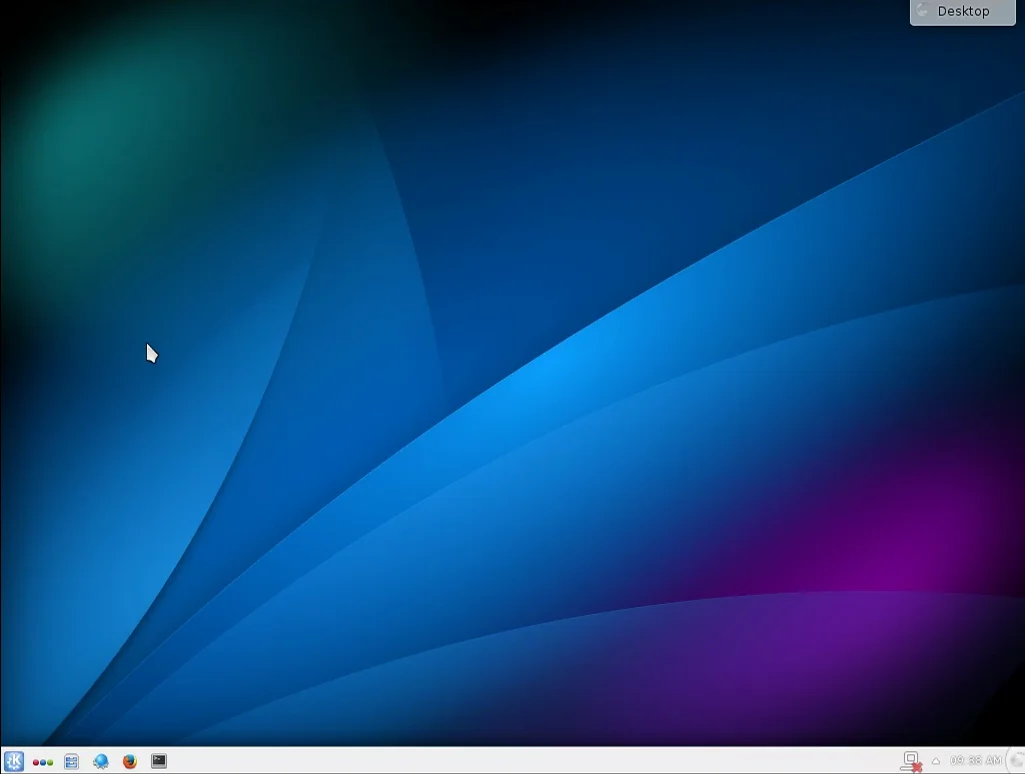Viewport: 1025px width, 774px height.
Task: Click the disconnected network tray icon
Action: click(911, 761)
